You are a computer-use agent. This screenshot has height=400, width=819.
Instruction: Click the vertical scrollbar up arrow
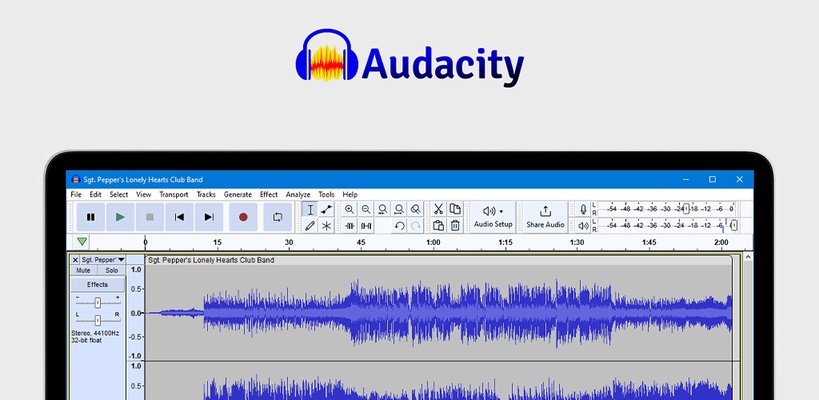(x=747, y=257)
